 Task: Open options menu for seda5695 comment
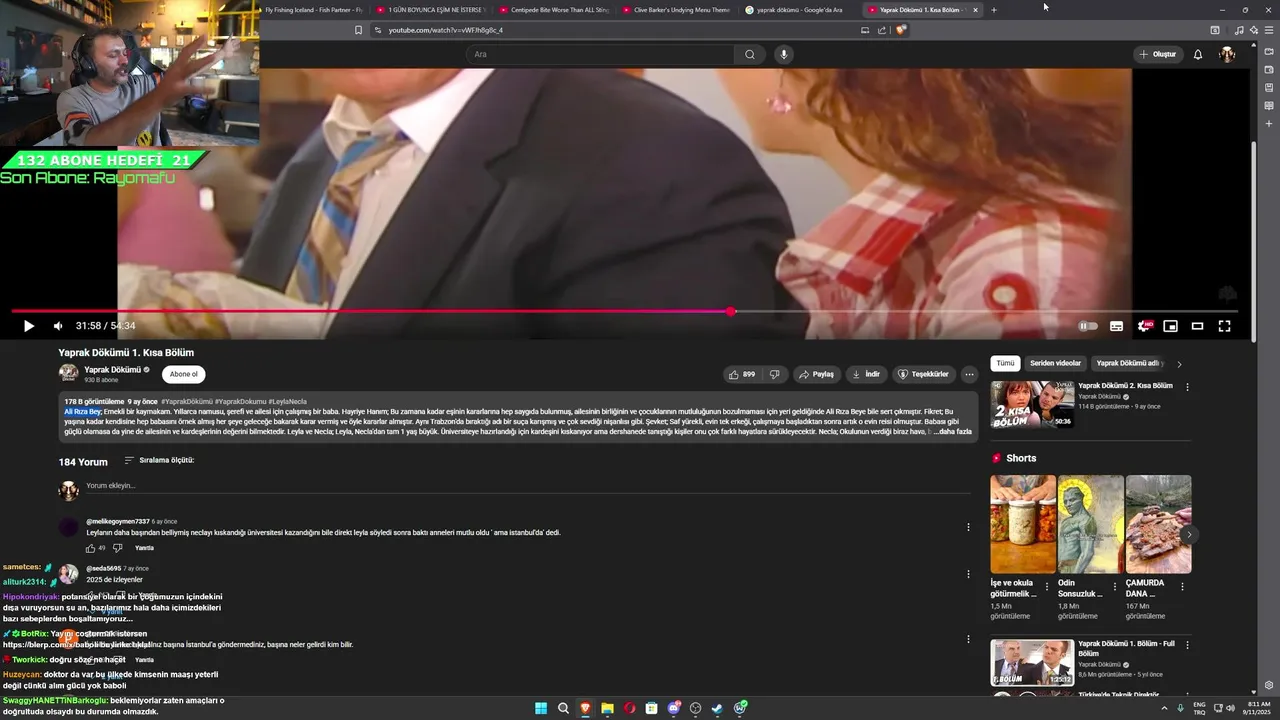[x=968, y=574]
